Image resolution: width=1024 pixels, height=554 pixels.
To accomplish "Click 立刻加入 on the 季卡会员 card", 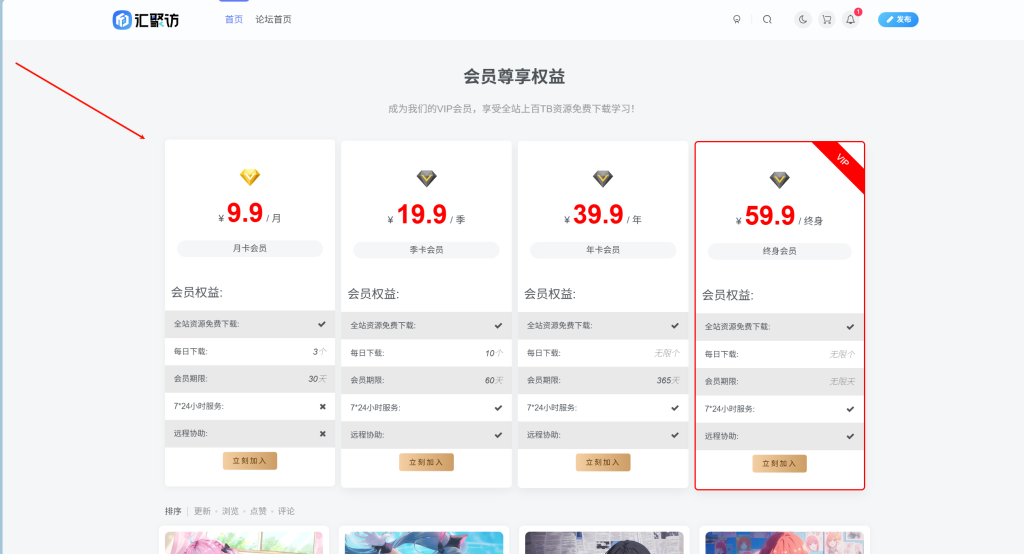I will (x=426, y=462).
